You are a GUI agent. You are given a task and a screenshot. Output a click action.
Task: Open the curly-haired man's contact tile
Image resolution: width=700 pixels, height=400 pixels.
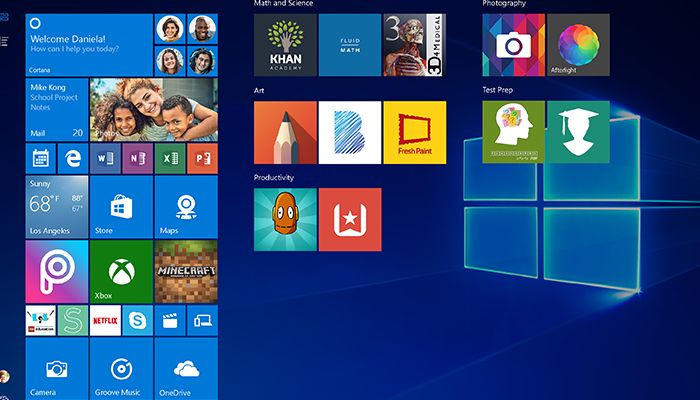pyautogui.click(x=202, y=61)
